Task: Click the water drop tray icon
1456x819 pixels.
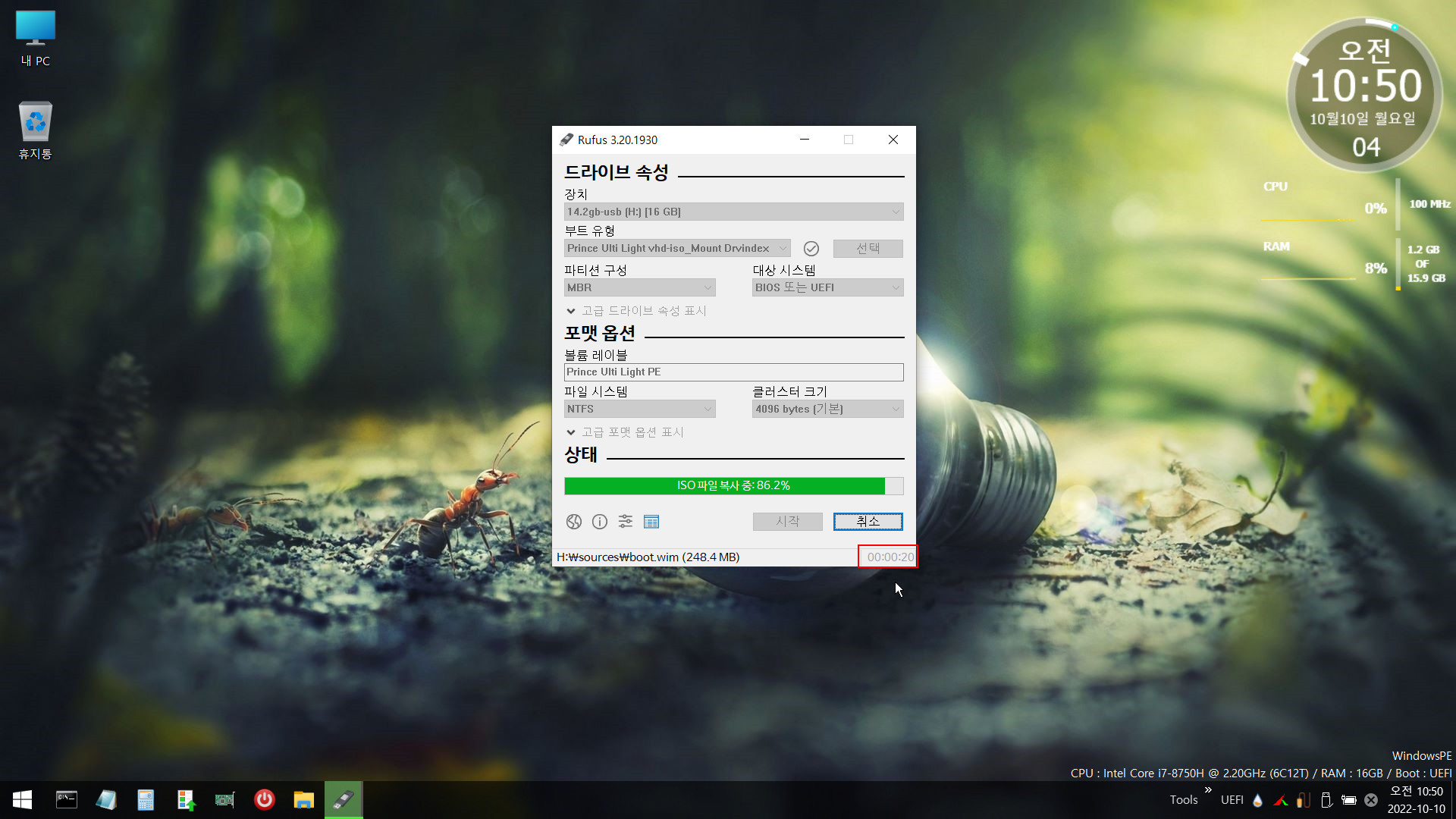Action: (x=1258, y=800)
